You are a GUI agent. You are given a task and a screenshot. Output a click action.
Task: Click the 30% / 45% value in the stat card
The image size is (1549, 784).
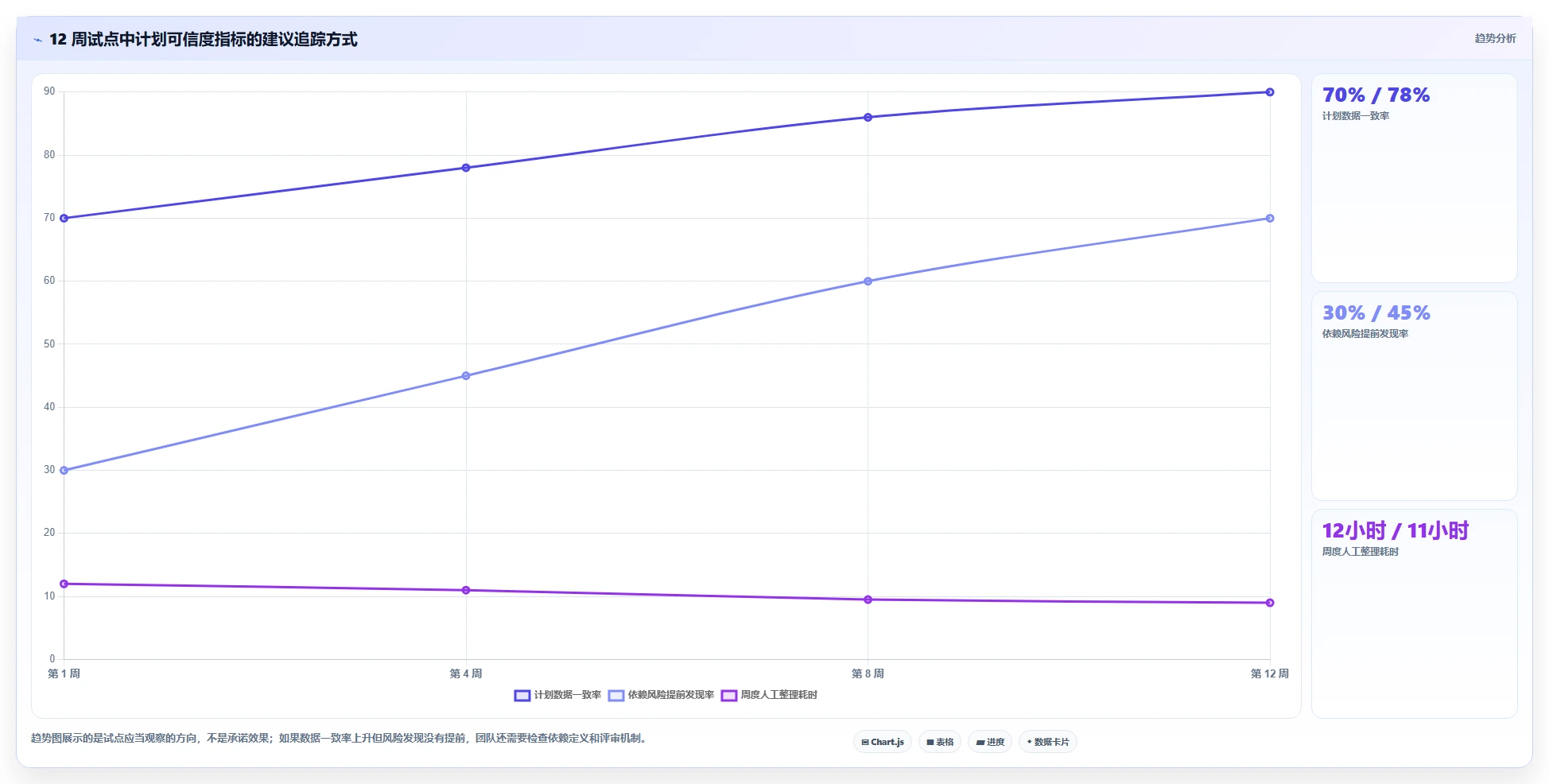pyautogui.click(x=1376, y=313)
